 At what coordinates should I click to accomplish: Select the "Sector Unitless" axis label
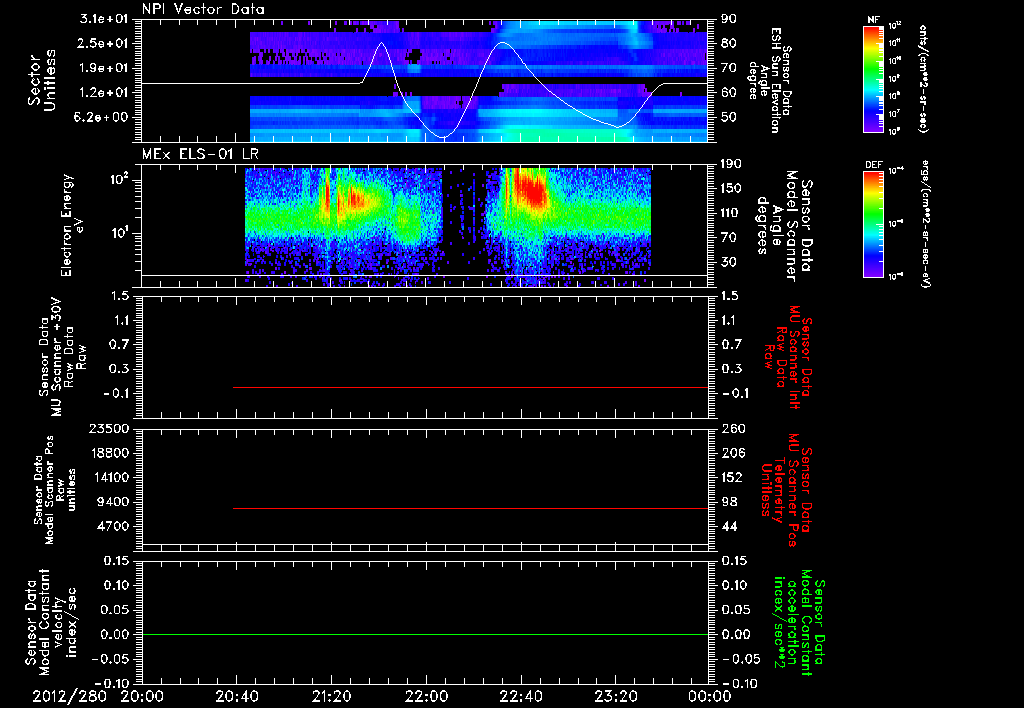(42, 80)
